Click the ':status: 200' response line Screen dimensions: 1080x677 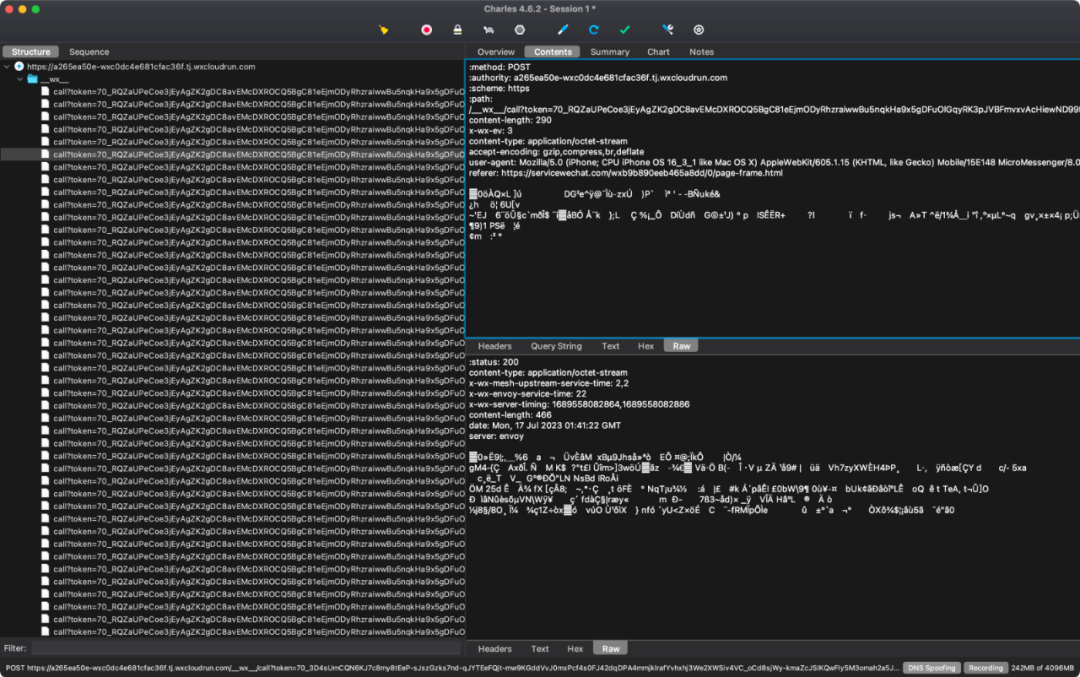tap(493, 362)
